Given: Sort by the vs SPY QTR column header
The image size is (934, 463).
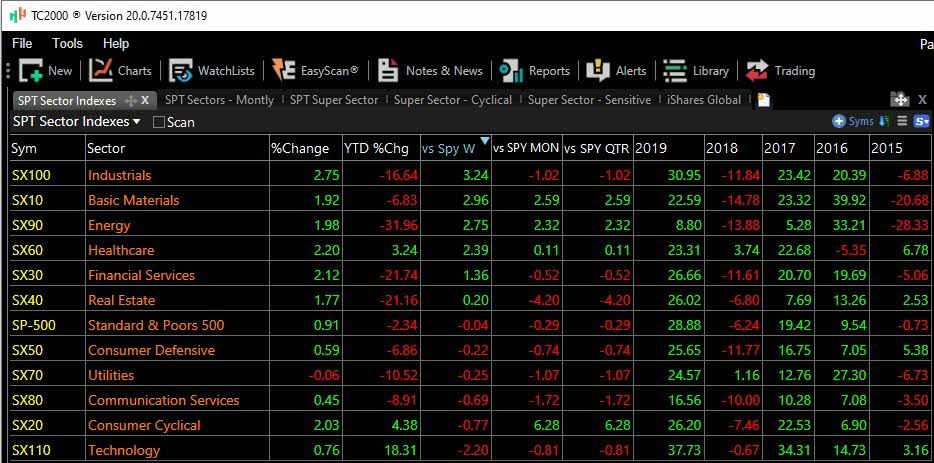Looking at the screenshot, I should tap(597, 148).
